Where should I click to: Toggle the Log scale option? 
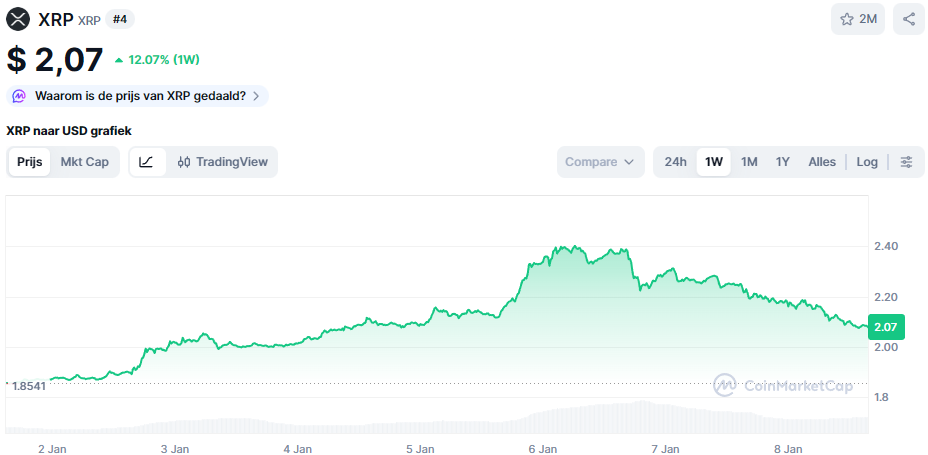coord(867,162)
